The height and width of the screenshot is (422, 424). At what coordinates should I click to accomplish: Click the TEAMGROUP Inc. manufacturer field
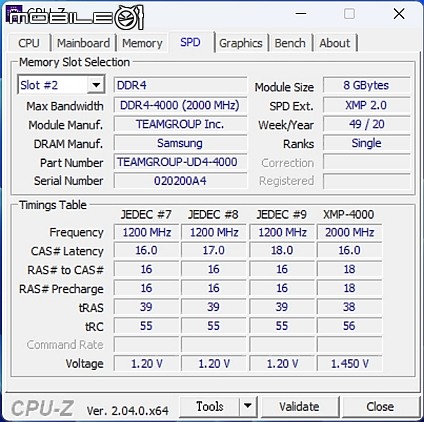[180, 124]
